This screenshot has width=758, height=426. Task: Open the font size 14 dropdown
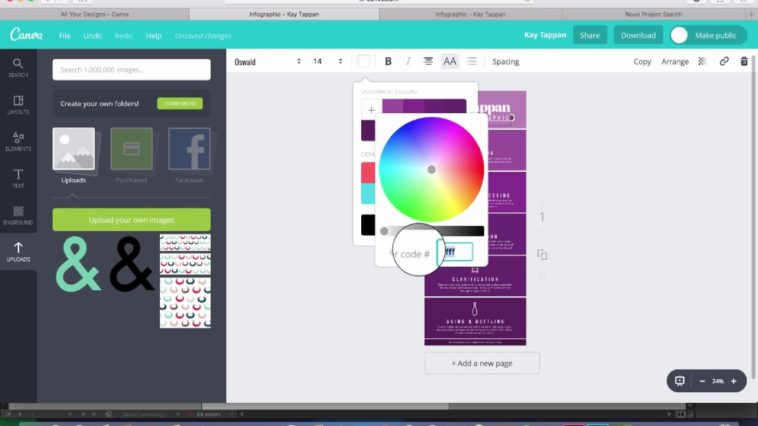(x=327, y=62)
